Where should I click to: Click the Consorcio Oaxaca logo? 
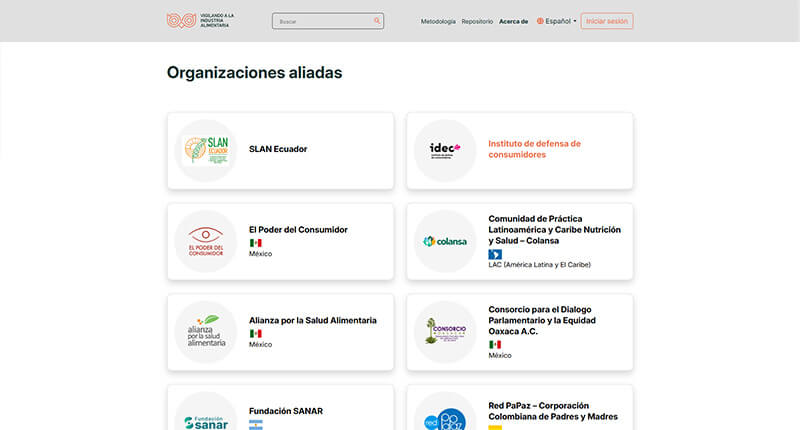445,332
